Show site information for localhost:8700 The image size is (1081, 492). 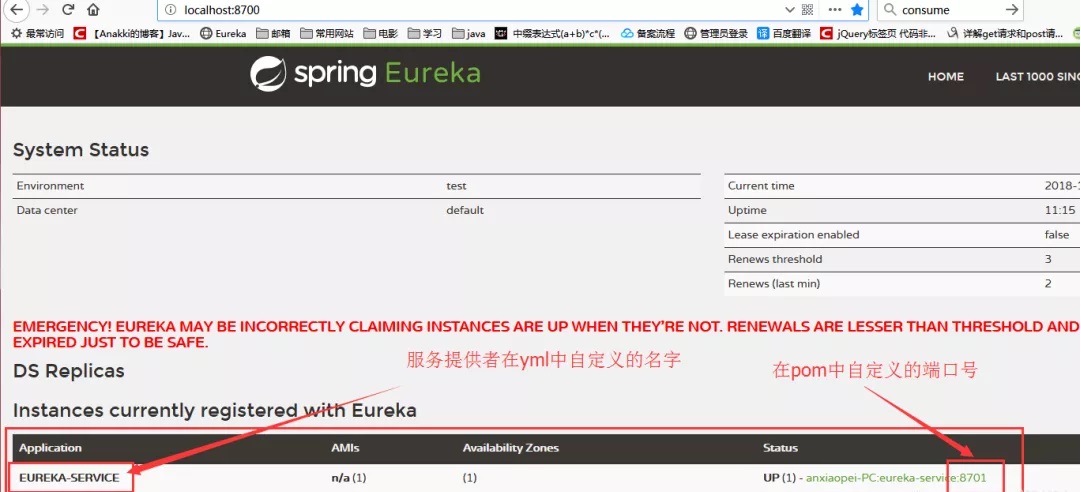click(x=171, y=10)
